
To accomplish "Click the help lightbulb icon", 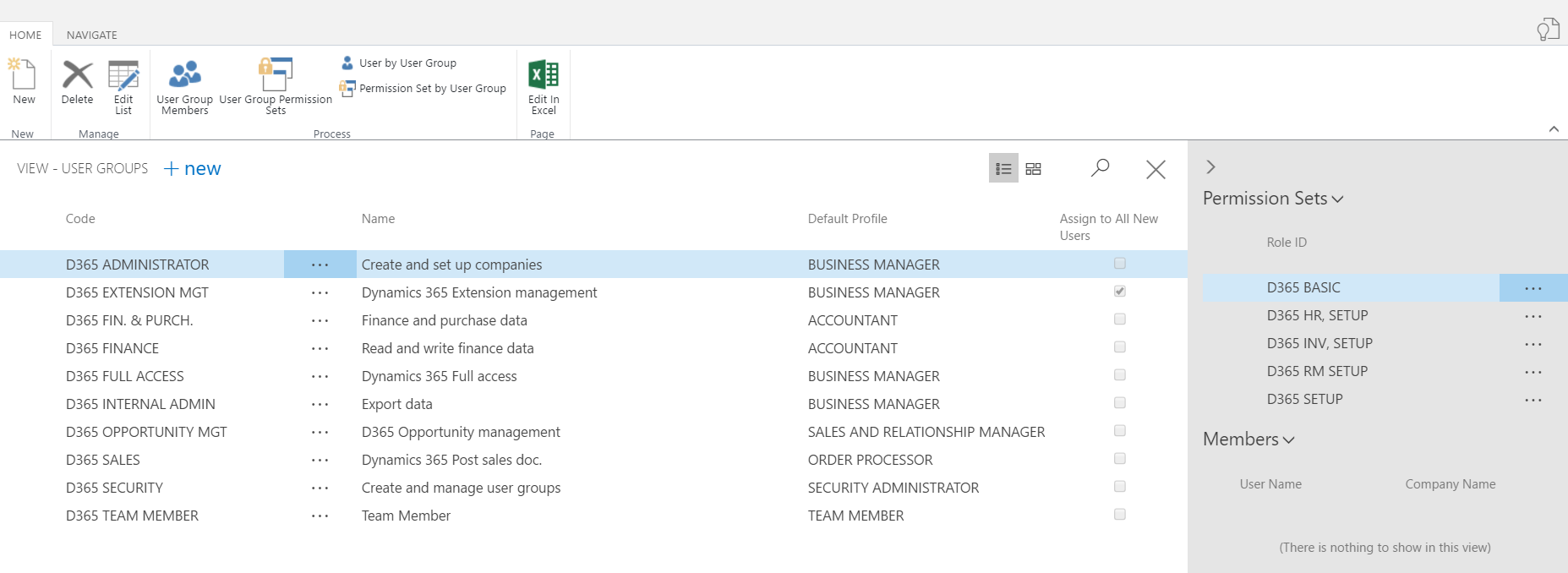I will 1548,30.
